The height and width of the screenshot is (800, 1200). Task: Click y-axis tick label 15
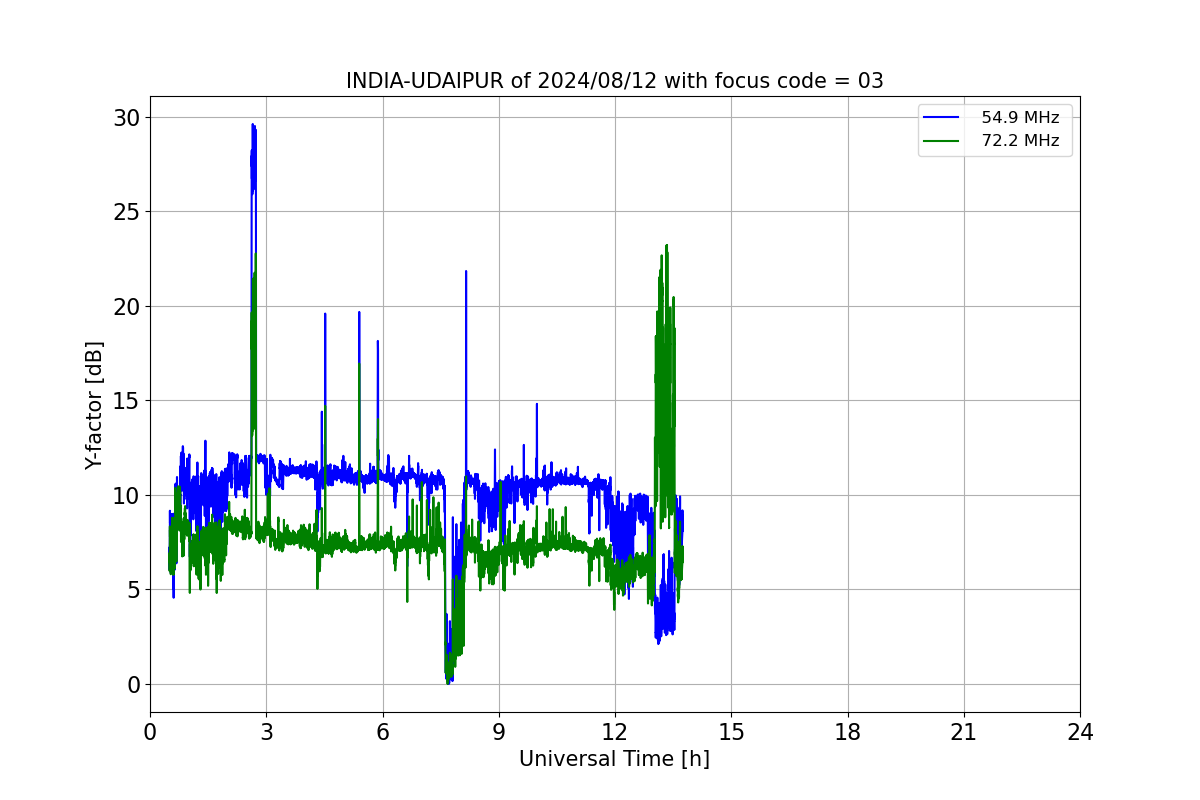pos(128,401)
